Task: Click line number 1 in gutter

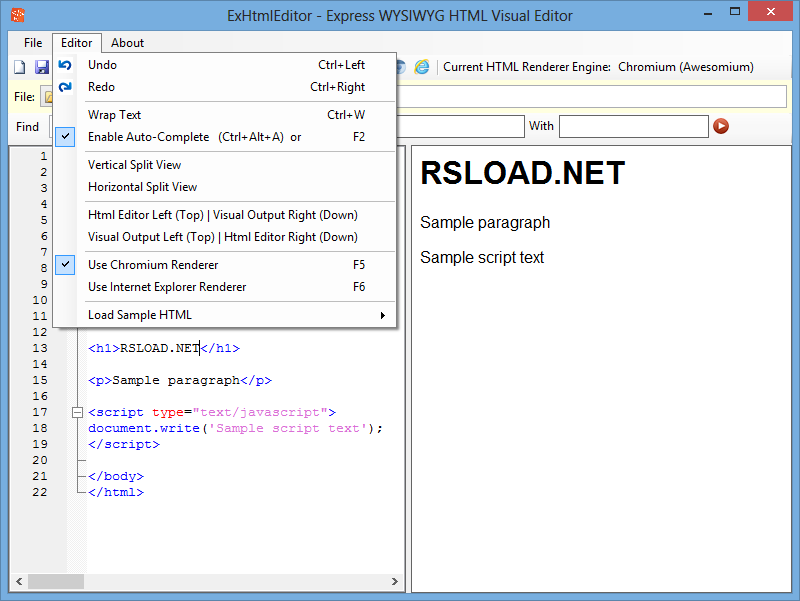Action: (44, 156)
